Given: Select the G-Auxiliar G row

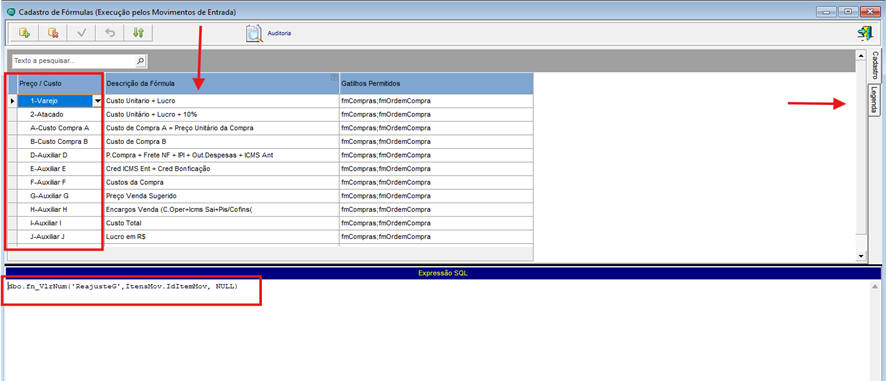Looking at the screenshot, I should pos(60,196).
